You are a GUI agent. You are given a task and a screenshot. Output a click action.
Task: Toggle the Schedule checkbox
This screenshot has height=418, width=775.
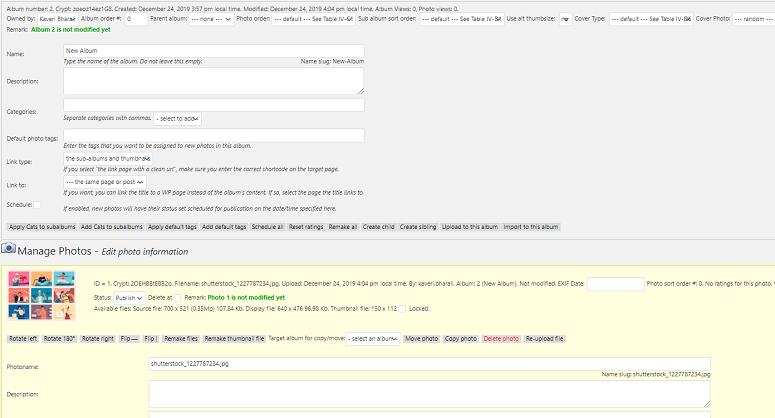(x=38, y=205)
